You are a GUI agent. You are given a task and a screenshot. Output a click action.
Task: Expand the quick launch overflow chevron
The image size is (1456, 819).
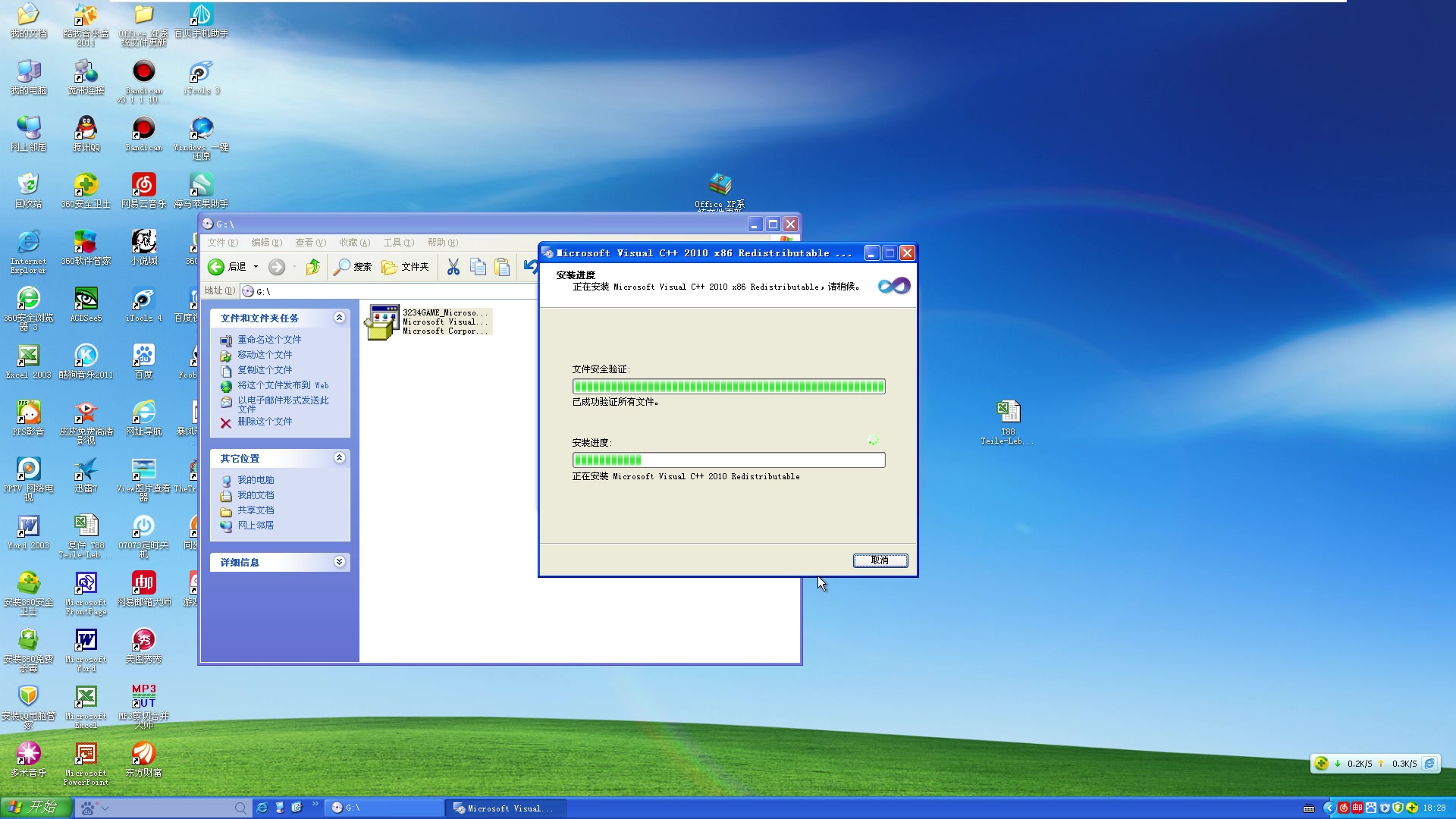pos(315,804)
